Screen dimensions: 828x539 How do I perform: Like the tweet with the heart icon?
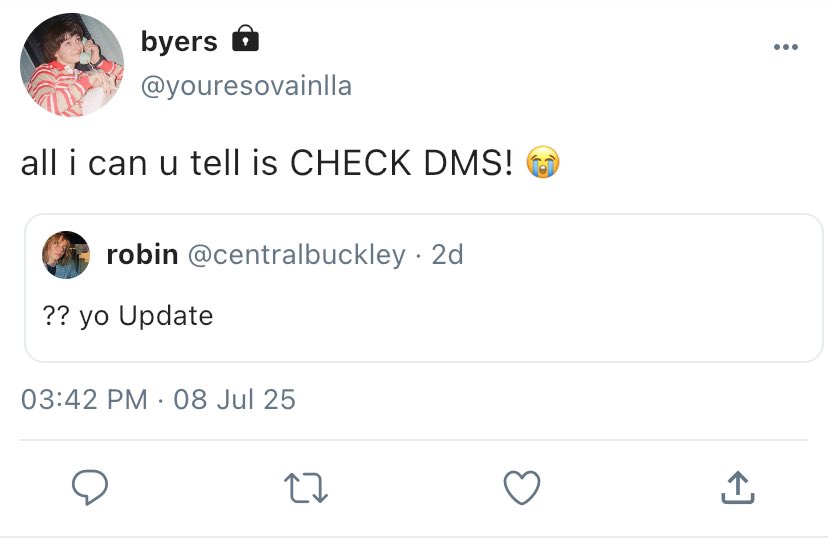521,488
